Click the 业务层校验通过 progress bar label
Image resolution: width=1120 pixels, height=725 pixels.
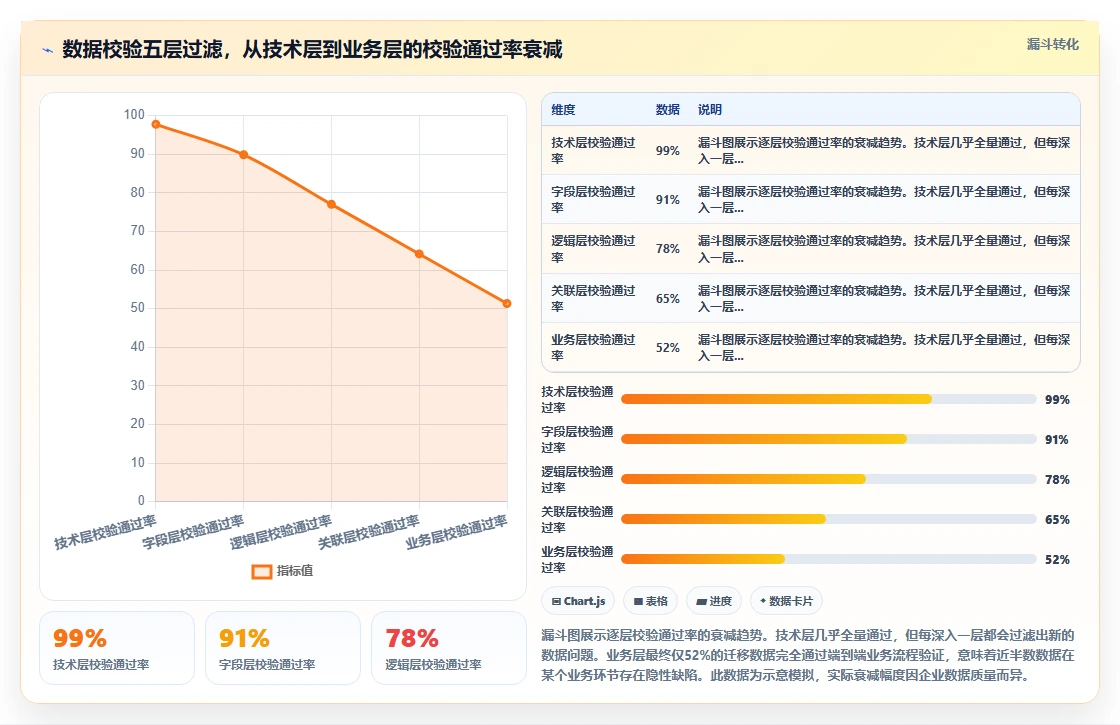(x=577, y=559)
